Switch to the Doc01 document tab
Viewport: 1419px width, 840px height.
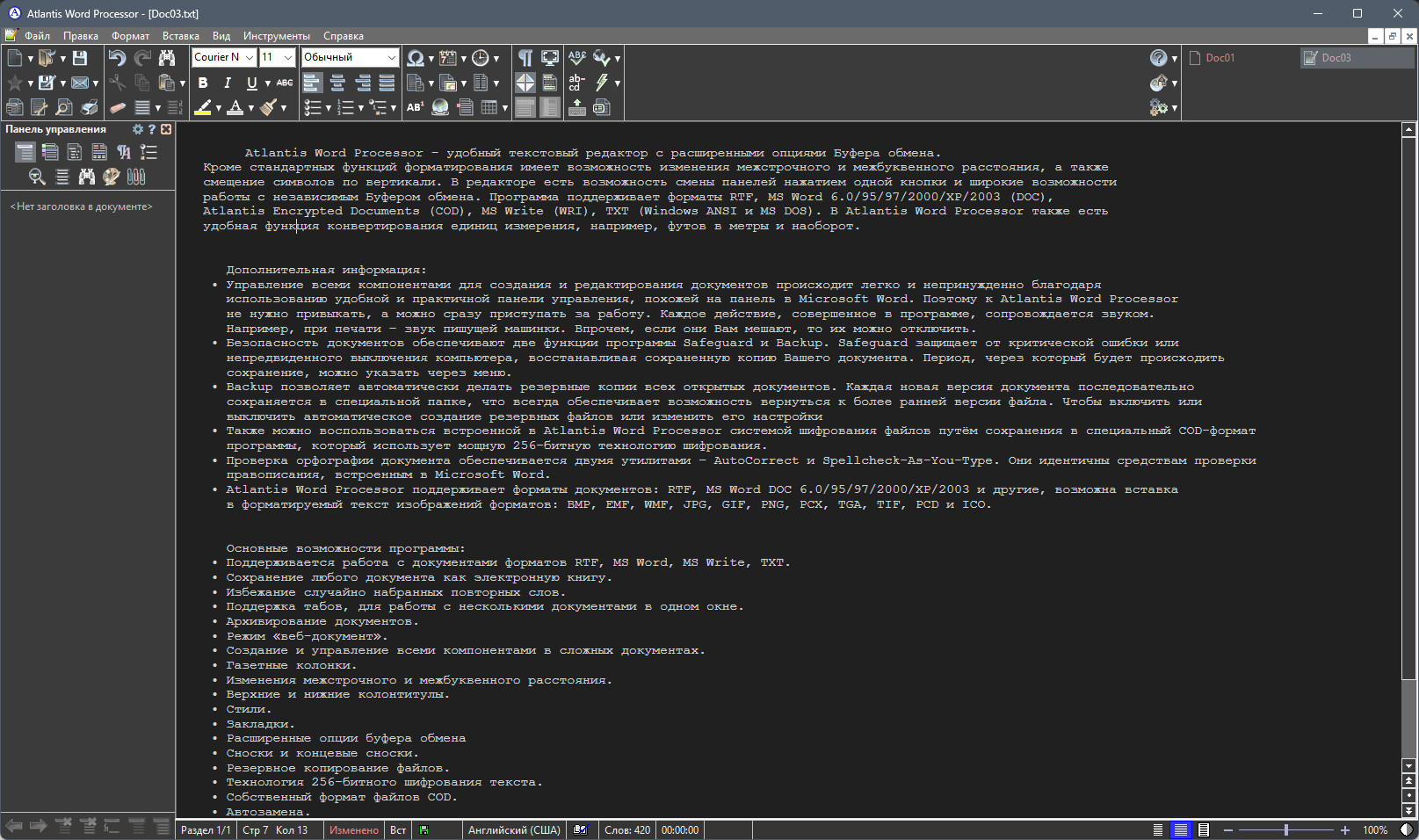(x=1220, y=58)
